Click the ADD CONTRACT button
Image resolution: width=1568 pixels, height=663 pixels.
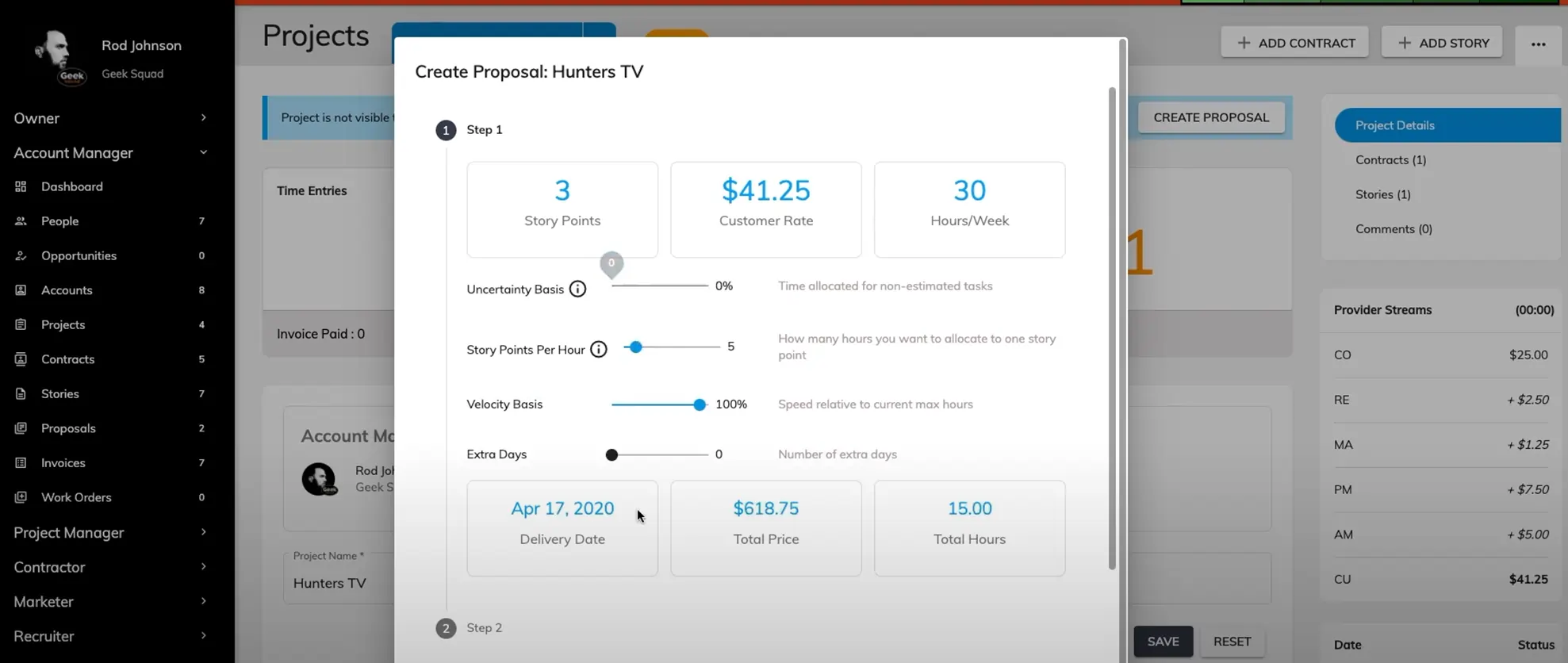coord(1294,43)
